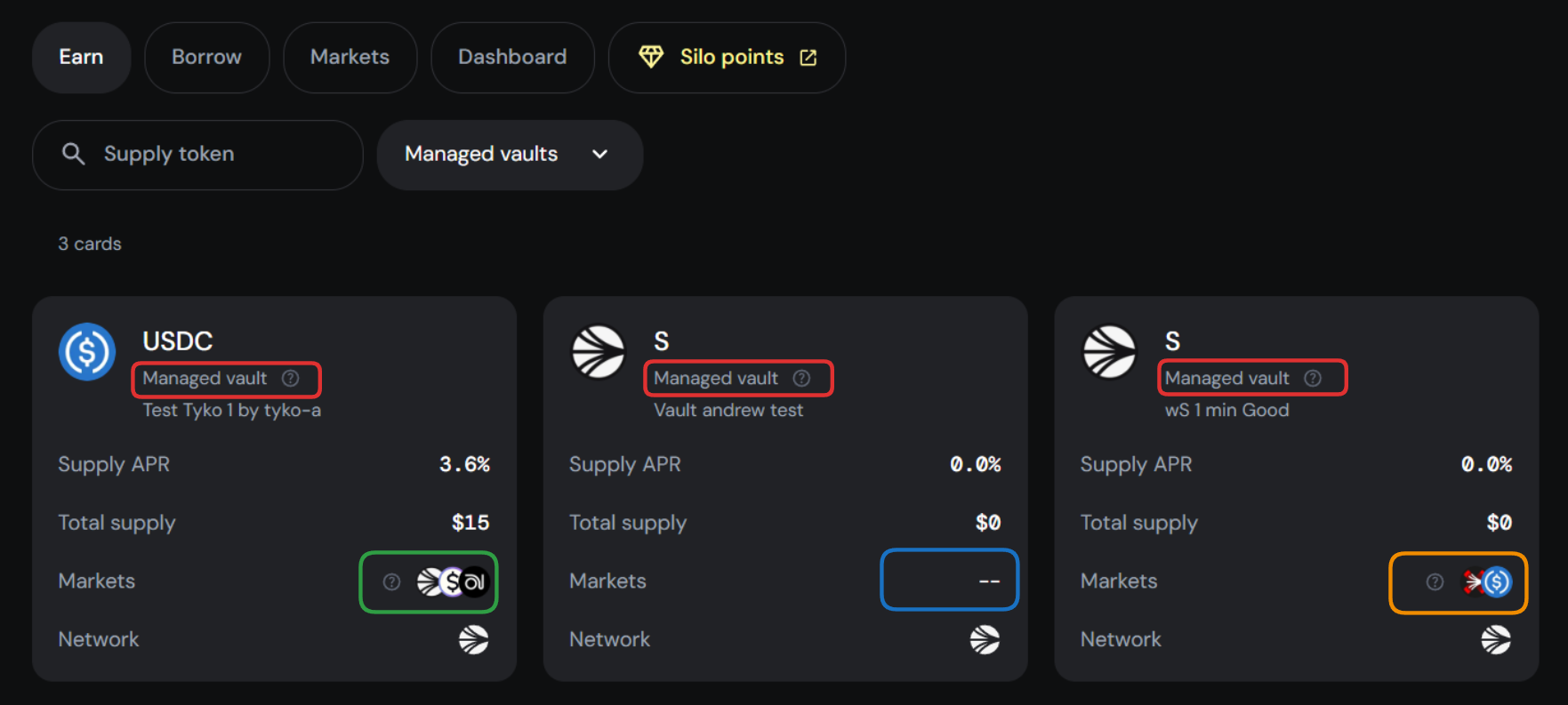Focus the Supply token search field

[213, 155]
